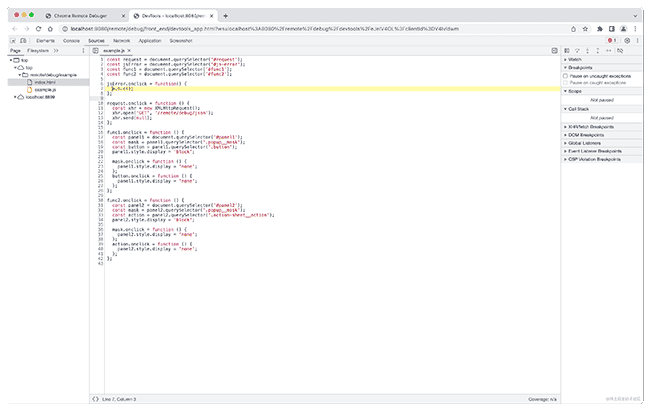Image resolution: width=650 pixels, height=404 pixels.
Task: Click the browser address bar URL
Action: click(x=264, y=29)
